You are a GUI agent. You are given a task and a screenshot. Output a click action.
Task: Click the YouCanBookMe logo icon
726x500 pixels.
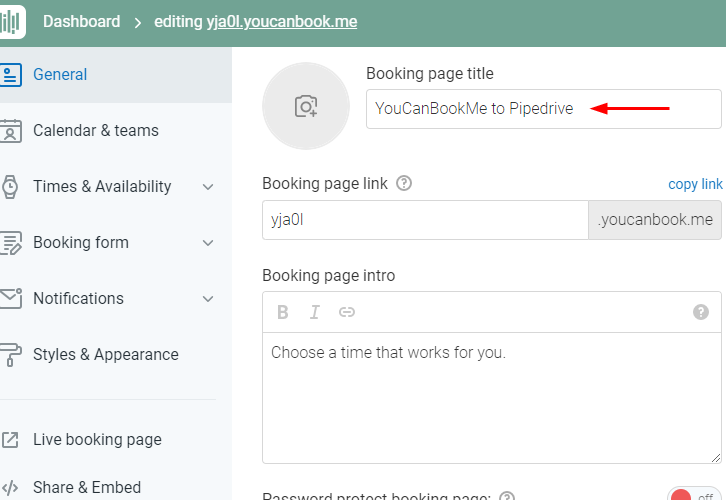coord(11,22)
